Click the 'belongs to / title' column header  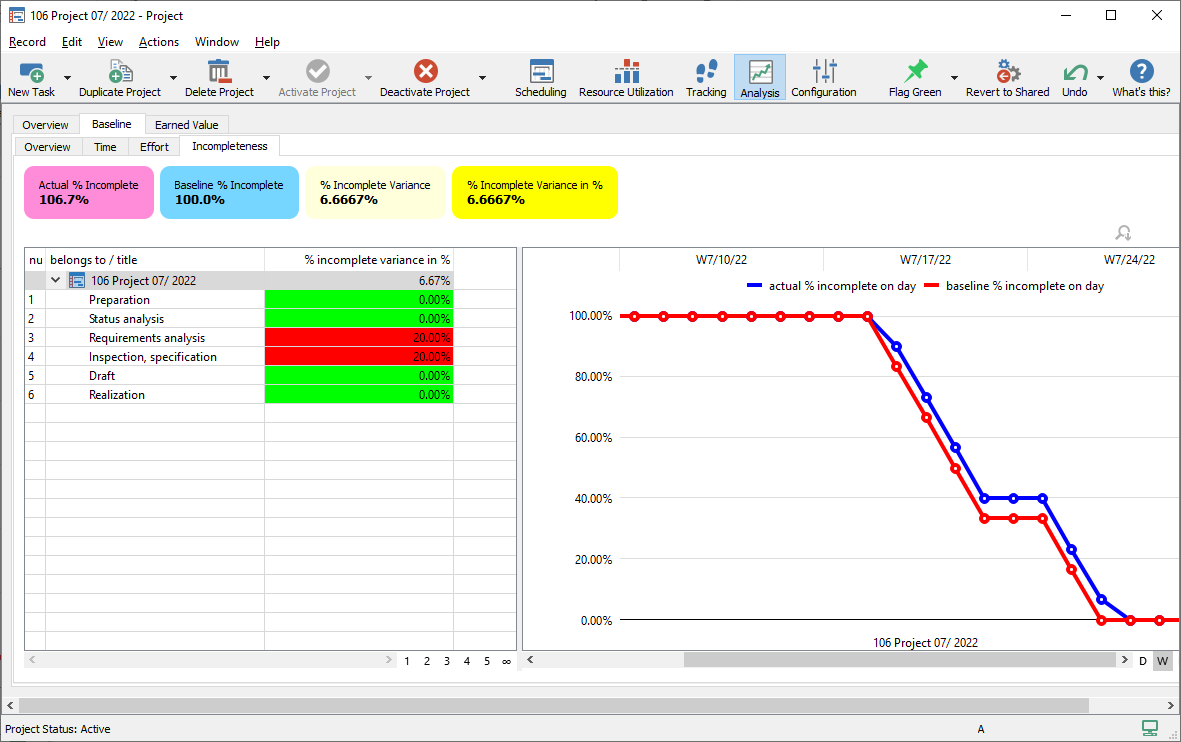tap(155, 260)
